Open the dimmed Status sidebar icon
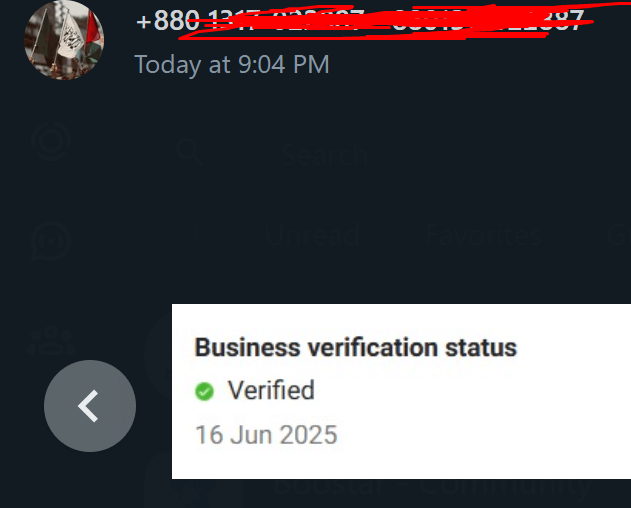Screen dimensions: 631x508 (x=51, y=142)
